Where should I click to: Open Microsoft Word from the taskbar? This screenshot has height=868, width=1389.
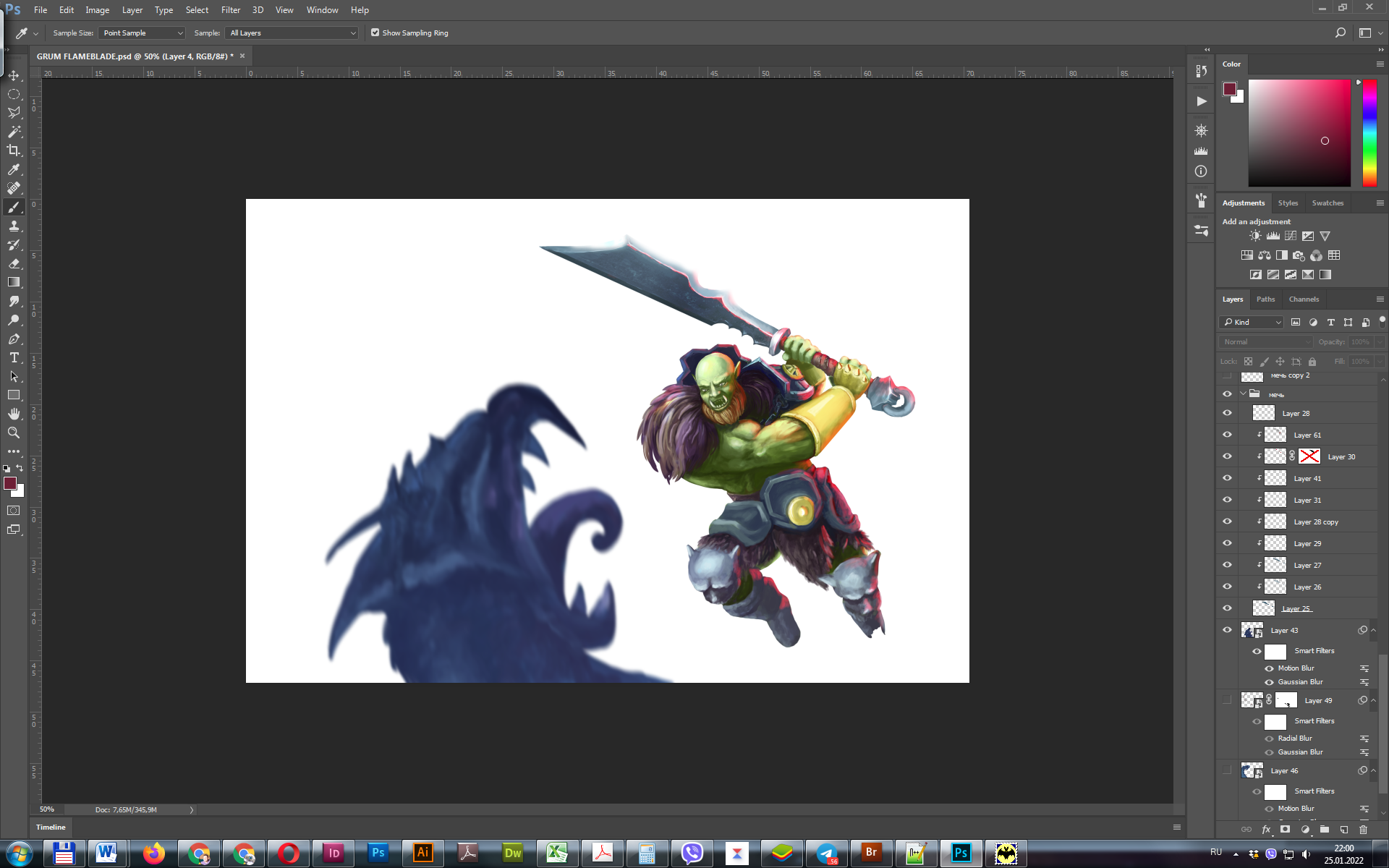click(107, 854)
